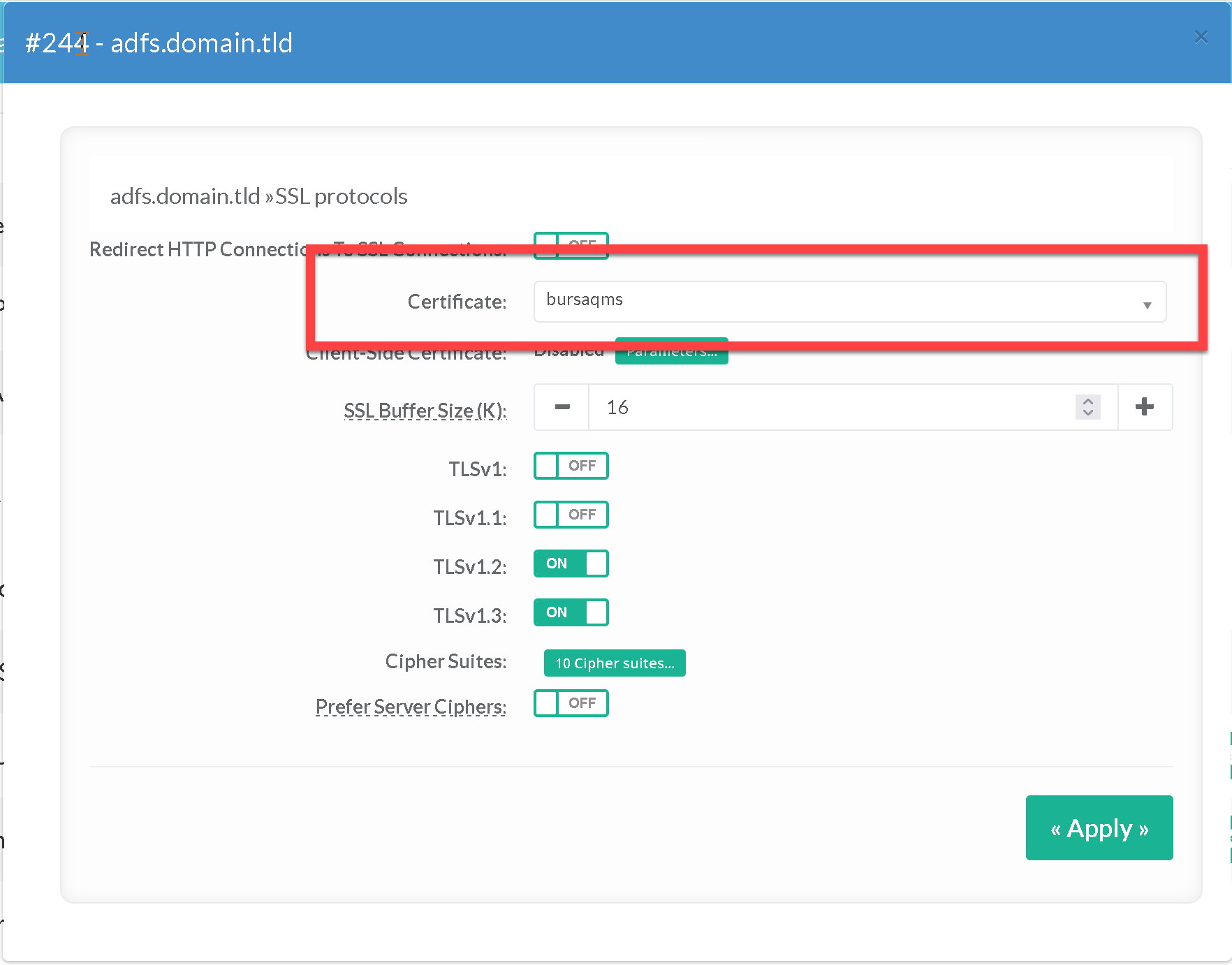Close the adfs.domain.tld dialog
This screenshot has width=1232, height=965.
[1201, 37]
